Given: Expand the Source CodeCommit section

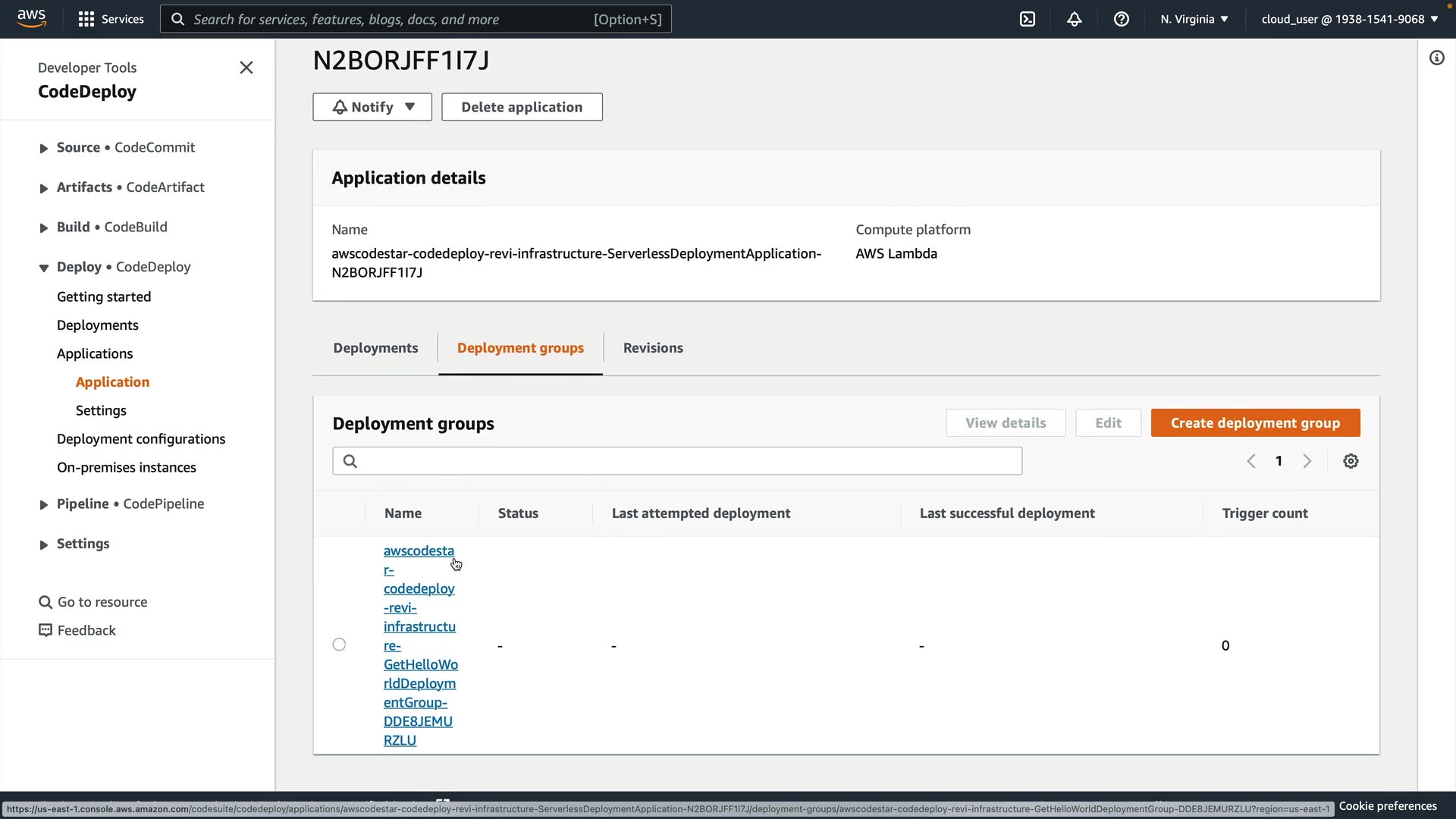Looking at the screenshot, I should 44,148.
